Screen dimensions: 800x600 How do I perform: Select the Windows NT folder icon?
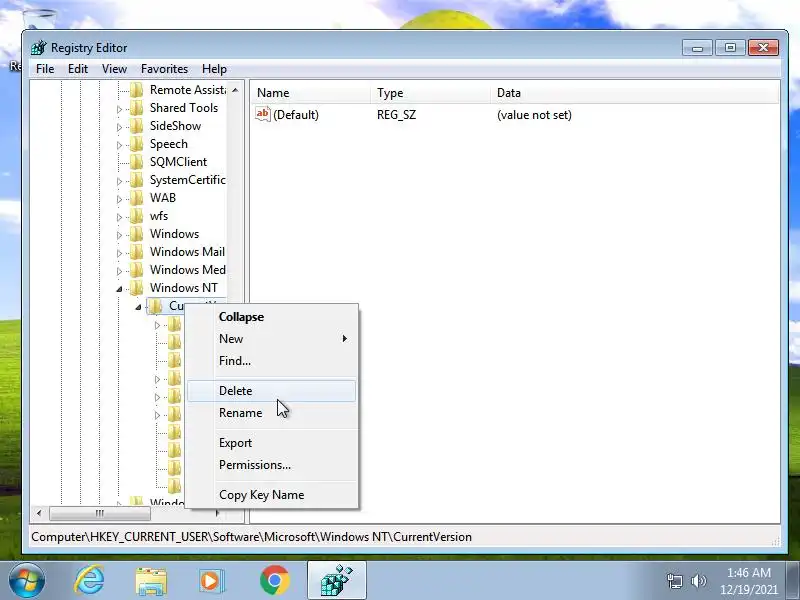click(136, 288)
